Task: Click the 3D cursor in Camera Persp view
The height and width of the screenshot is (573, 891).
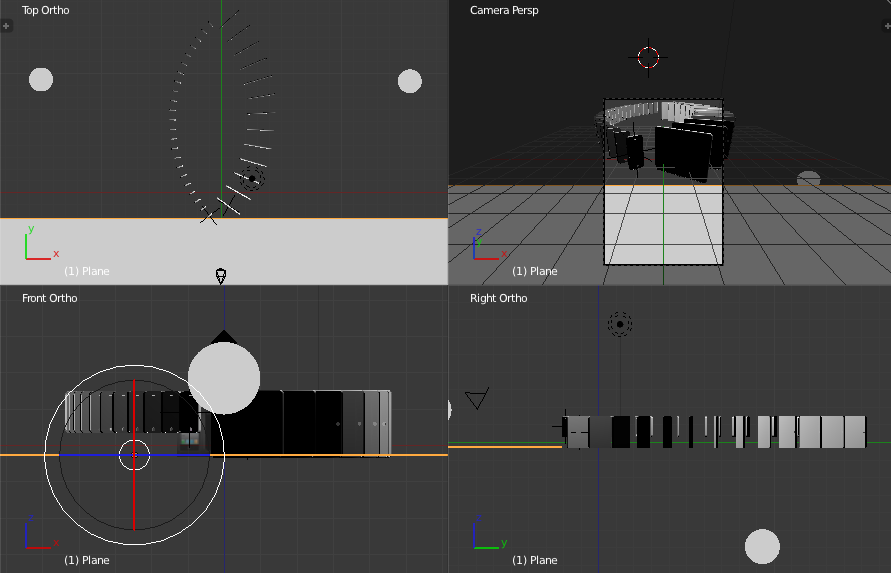Action: (x=648, y=57)
